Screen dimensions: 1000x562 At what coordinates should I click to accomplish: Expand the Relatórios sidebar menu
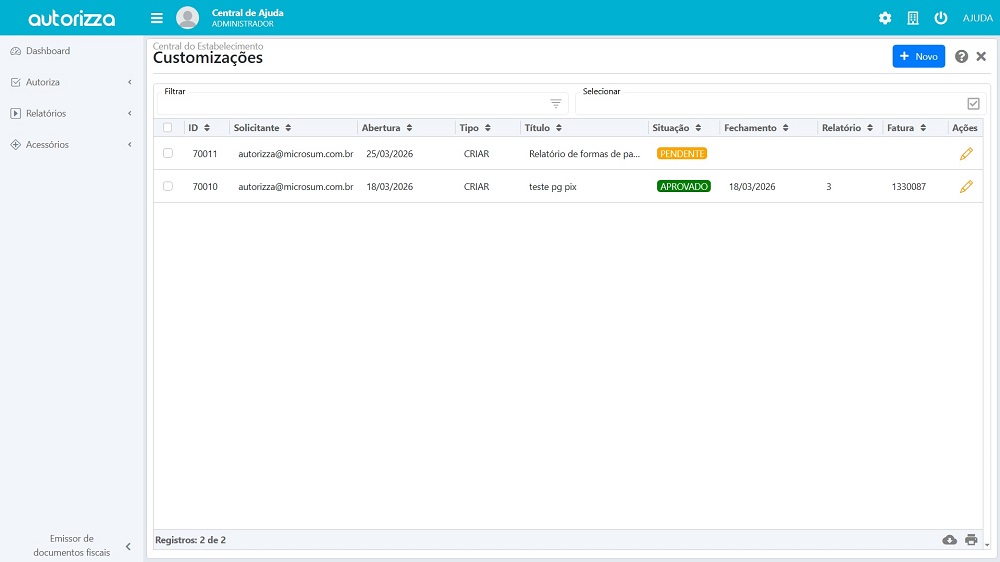coord(70,113)
